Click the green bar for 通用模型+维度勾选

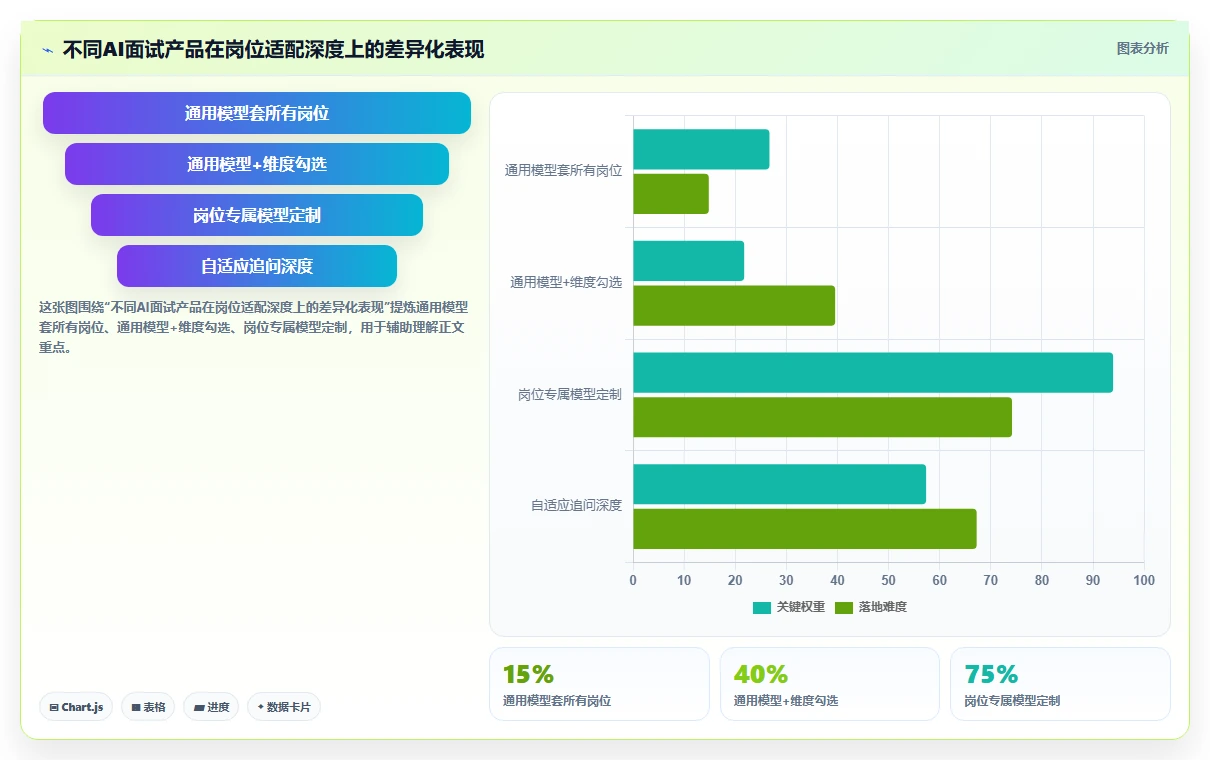point(734,305)
